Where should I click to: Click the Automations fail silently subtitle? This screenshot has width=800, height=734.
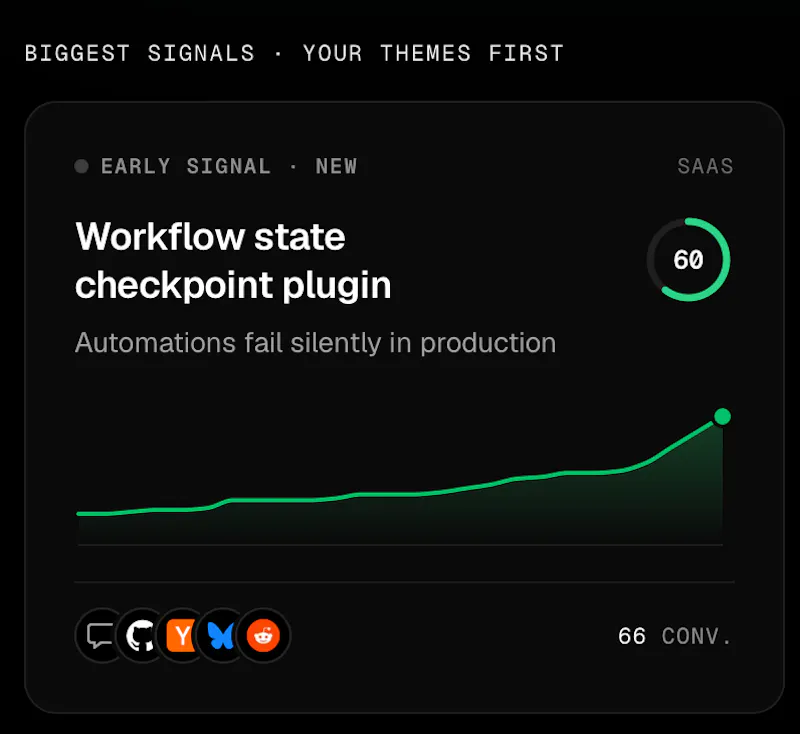(315, 343)
